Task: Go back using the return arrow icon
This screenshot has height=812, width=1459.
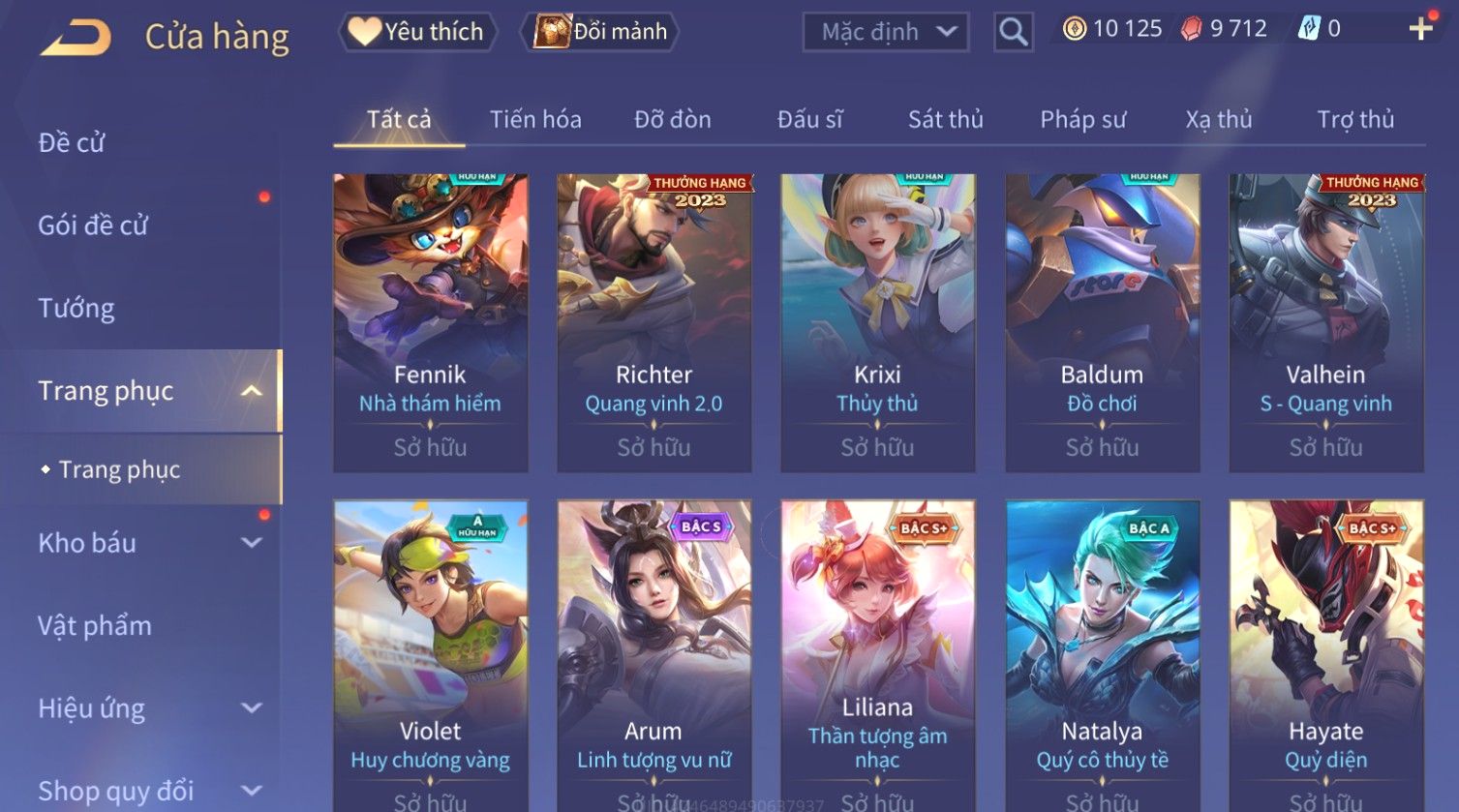Action: tap(76, 38)
